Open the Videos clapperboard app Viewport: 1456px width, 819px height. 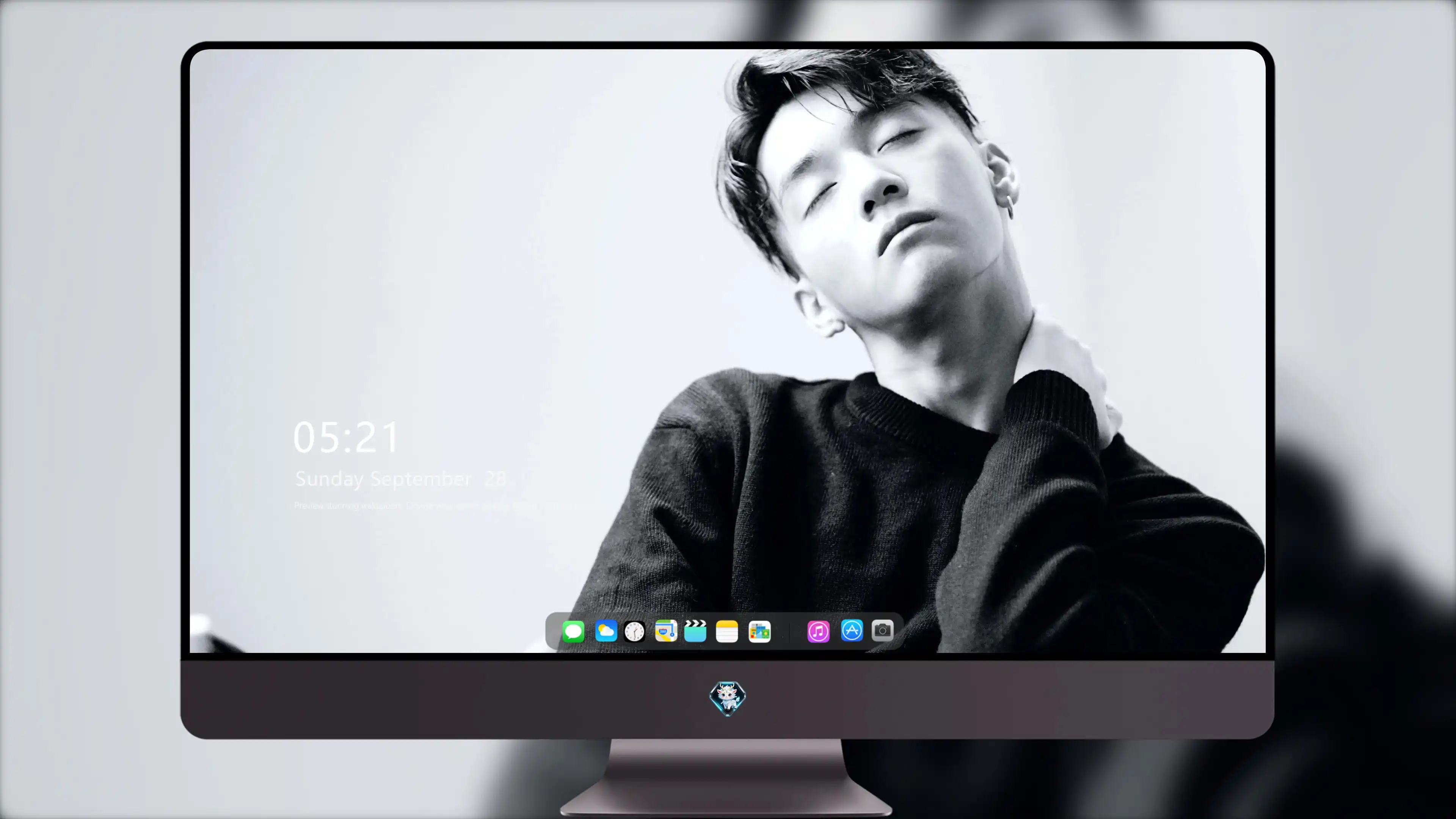(x=695, y=631)
